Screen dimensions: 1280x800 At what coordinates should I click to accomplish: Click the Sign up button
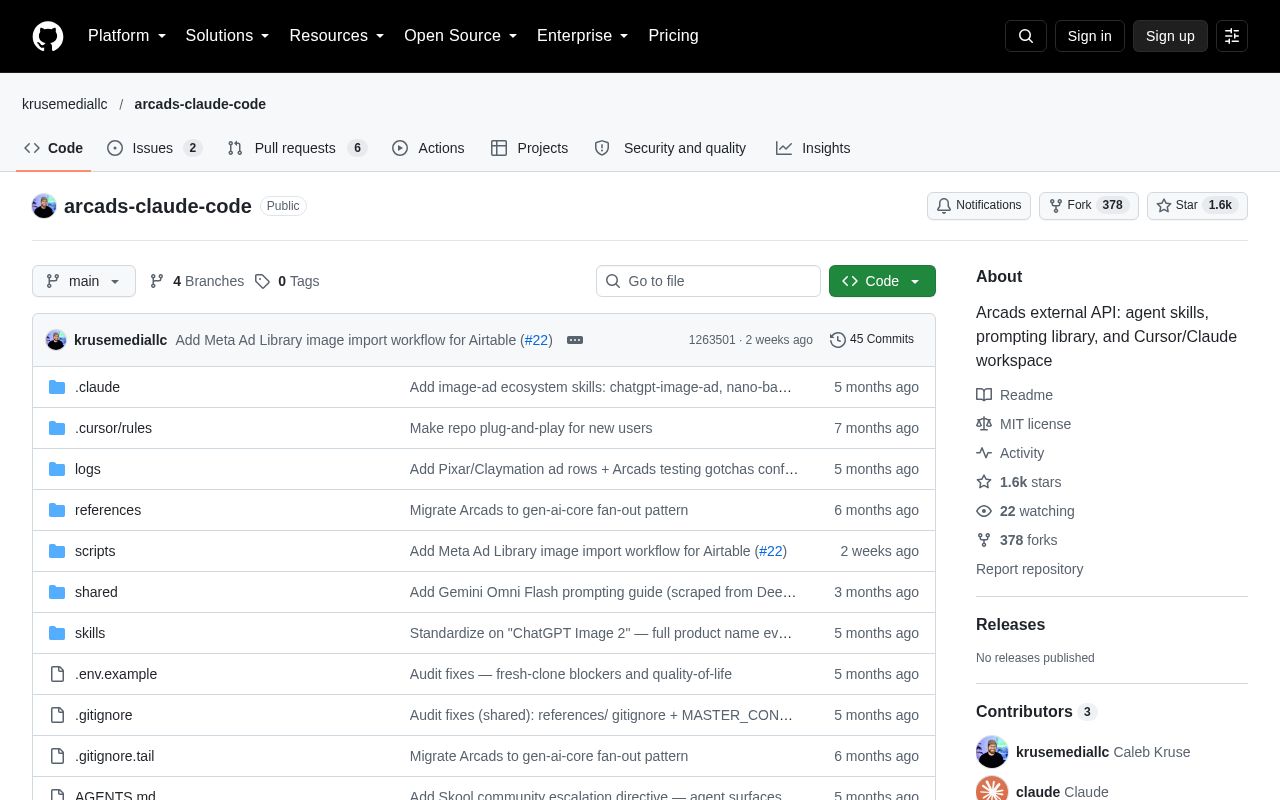pos(1170,36)
